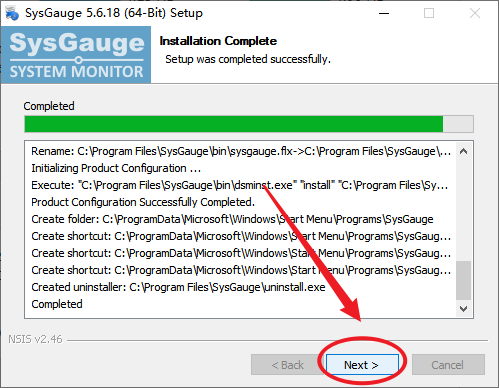Select Product Configuration Successfully Completed line
Viewport: 499px width, 388px height.
(143, 202)
